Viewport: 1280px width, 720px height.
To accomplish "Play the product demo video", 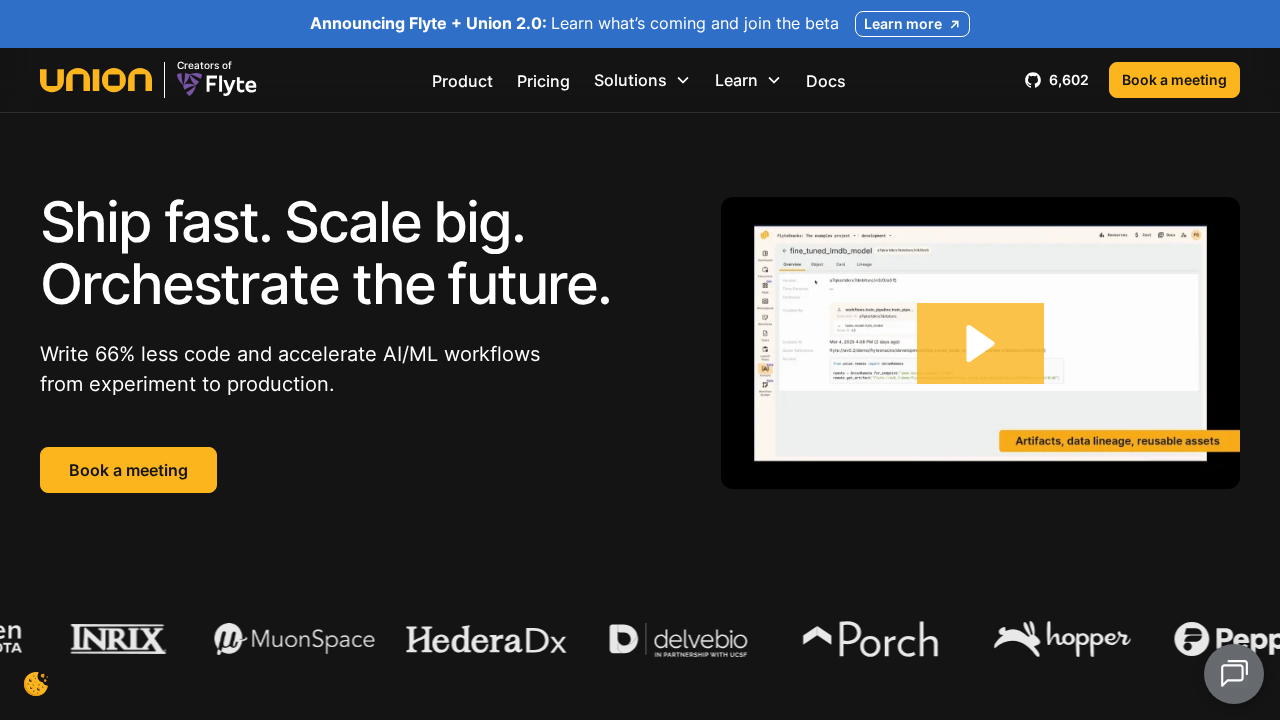I will [x=980, y=343].
